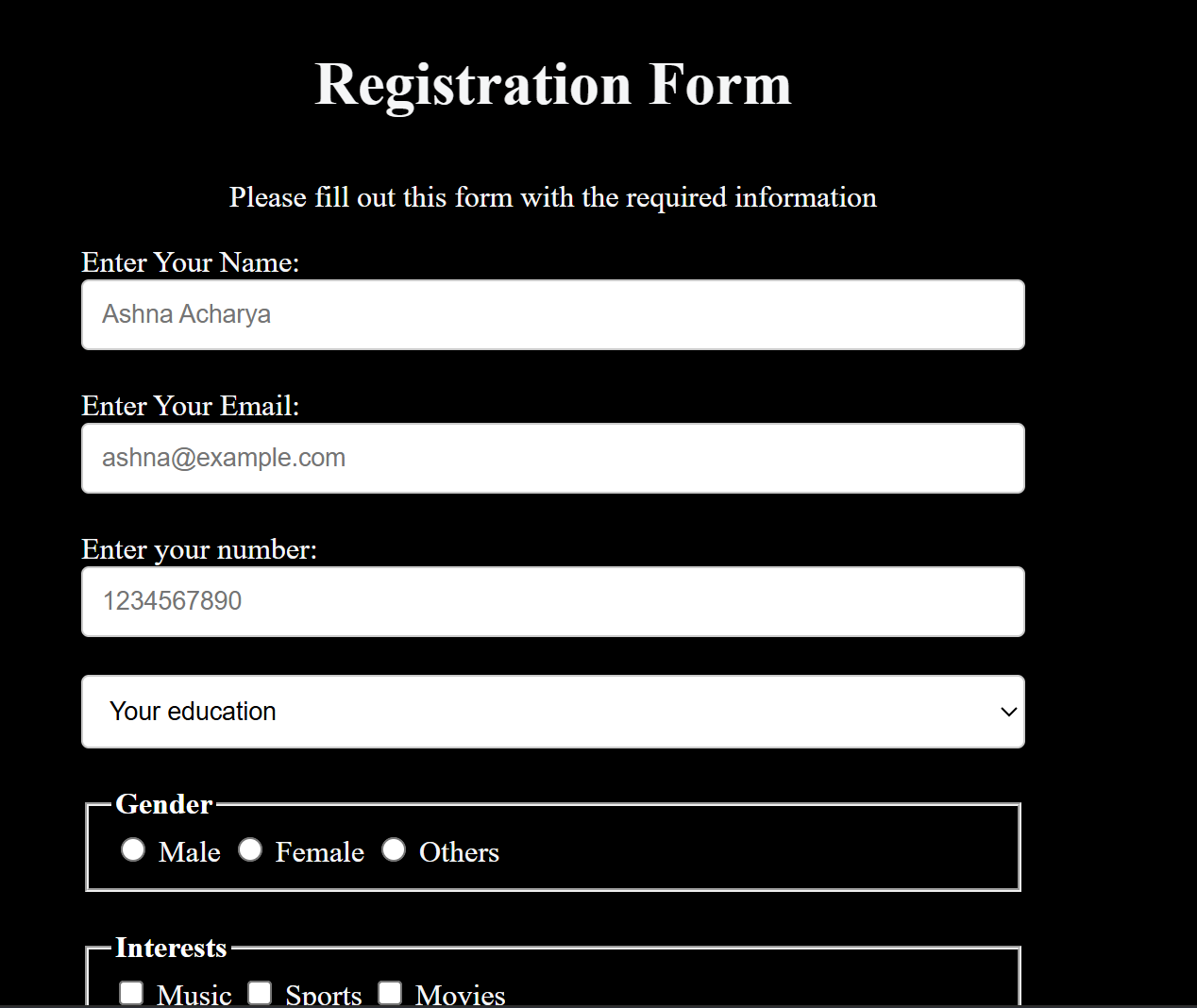Click the Music label text
1197x1008 pixels.
pos(194,993)
